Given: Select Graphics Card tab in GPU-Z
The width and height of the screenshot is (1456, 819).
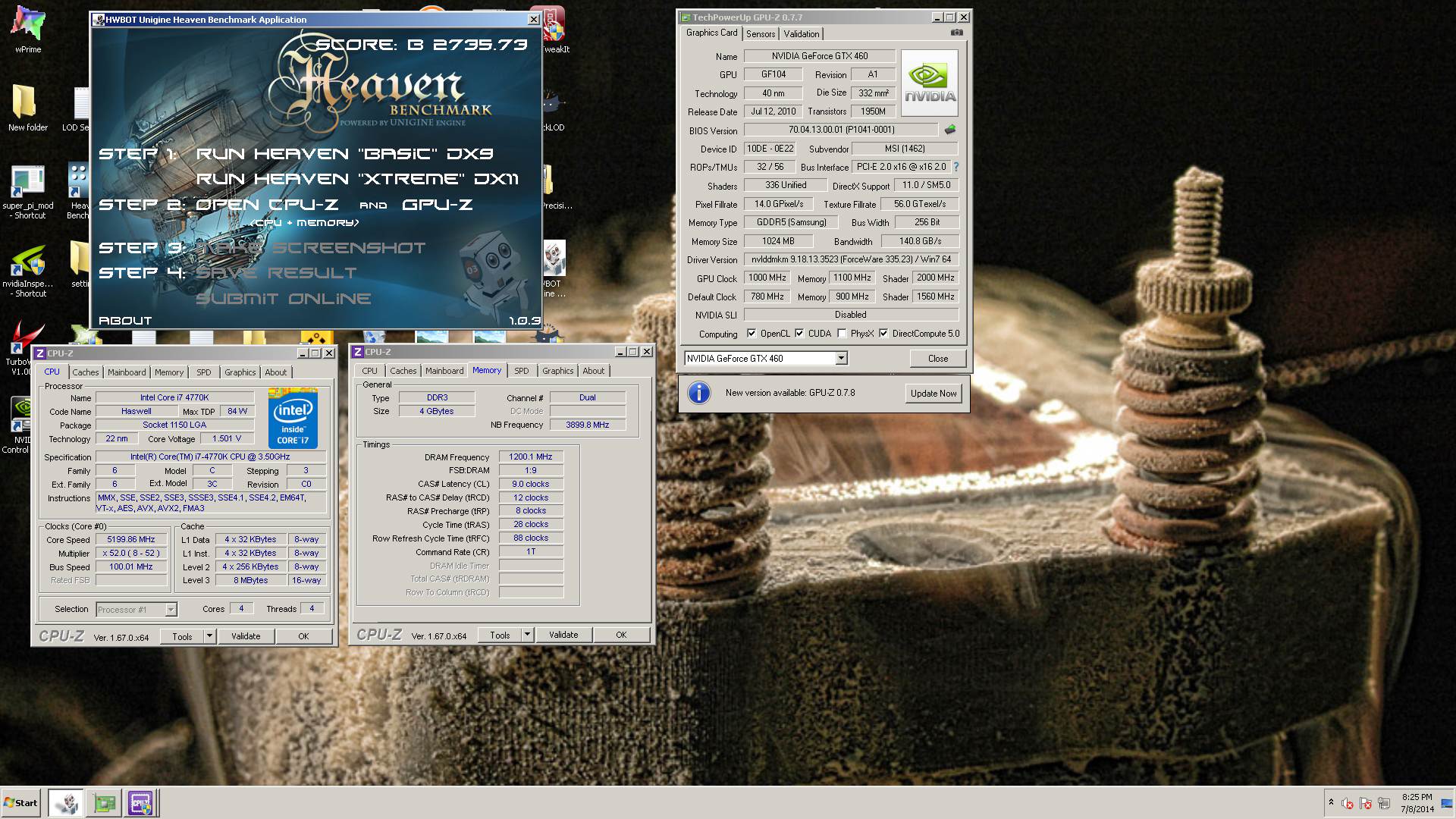Looking at the screenshot, I should coord(711,33).
